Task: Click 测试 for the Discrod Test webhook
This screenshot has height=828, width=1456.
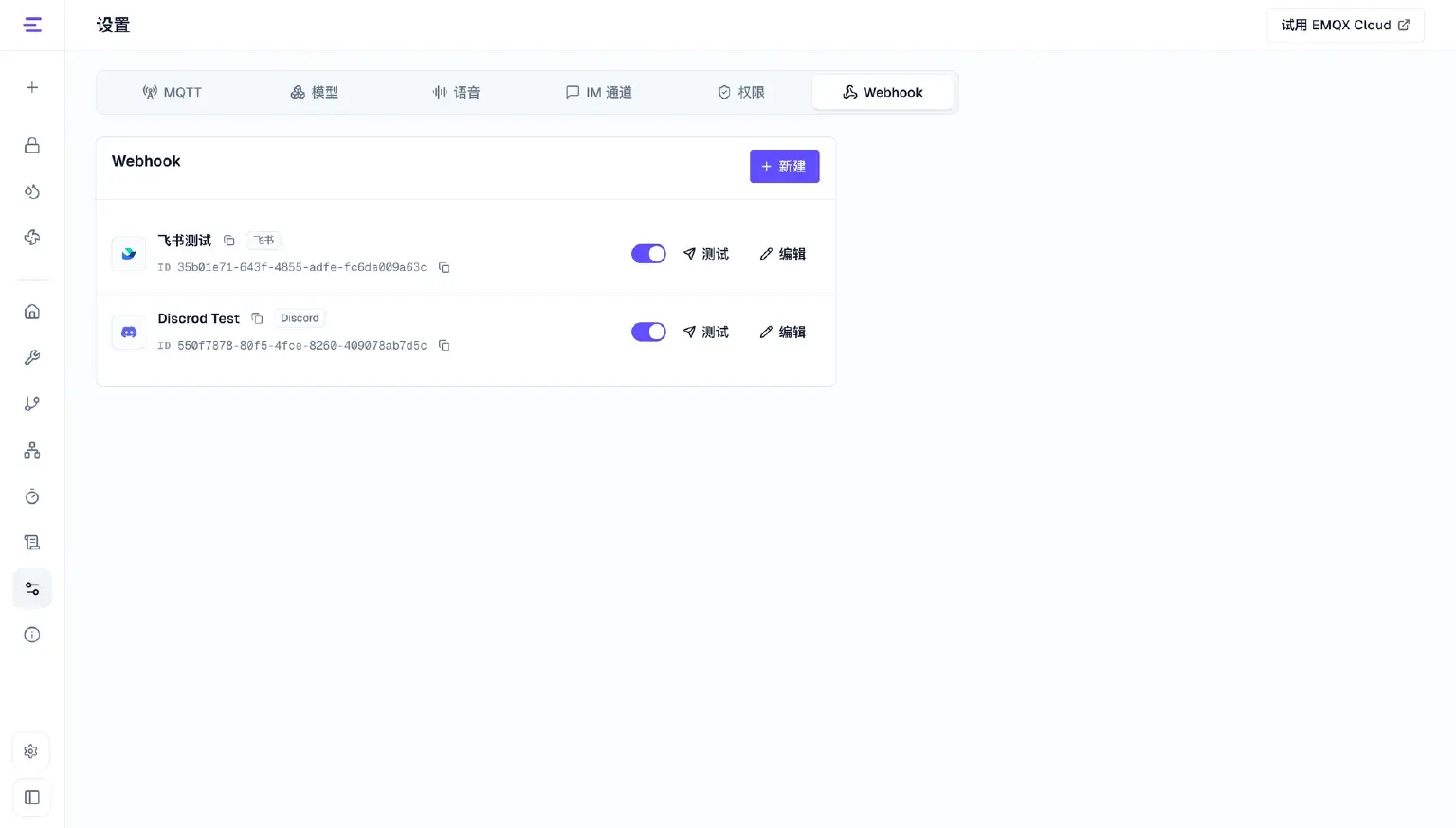Action: point(706,332)
